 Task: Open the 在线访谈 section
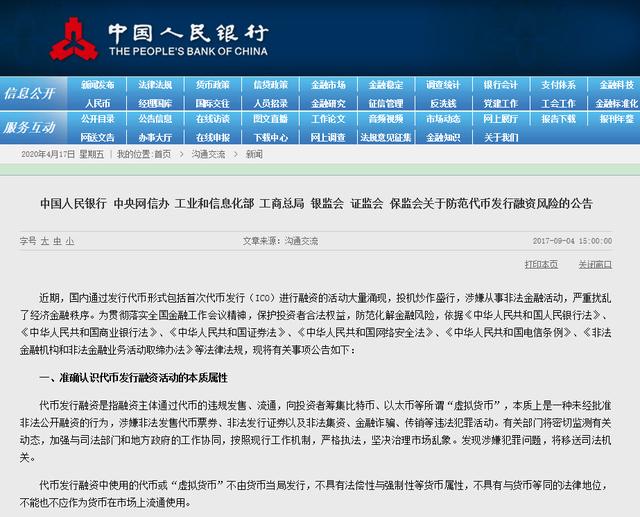pos(213,119)
